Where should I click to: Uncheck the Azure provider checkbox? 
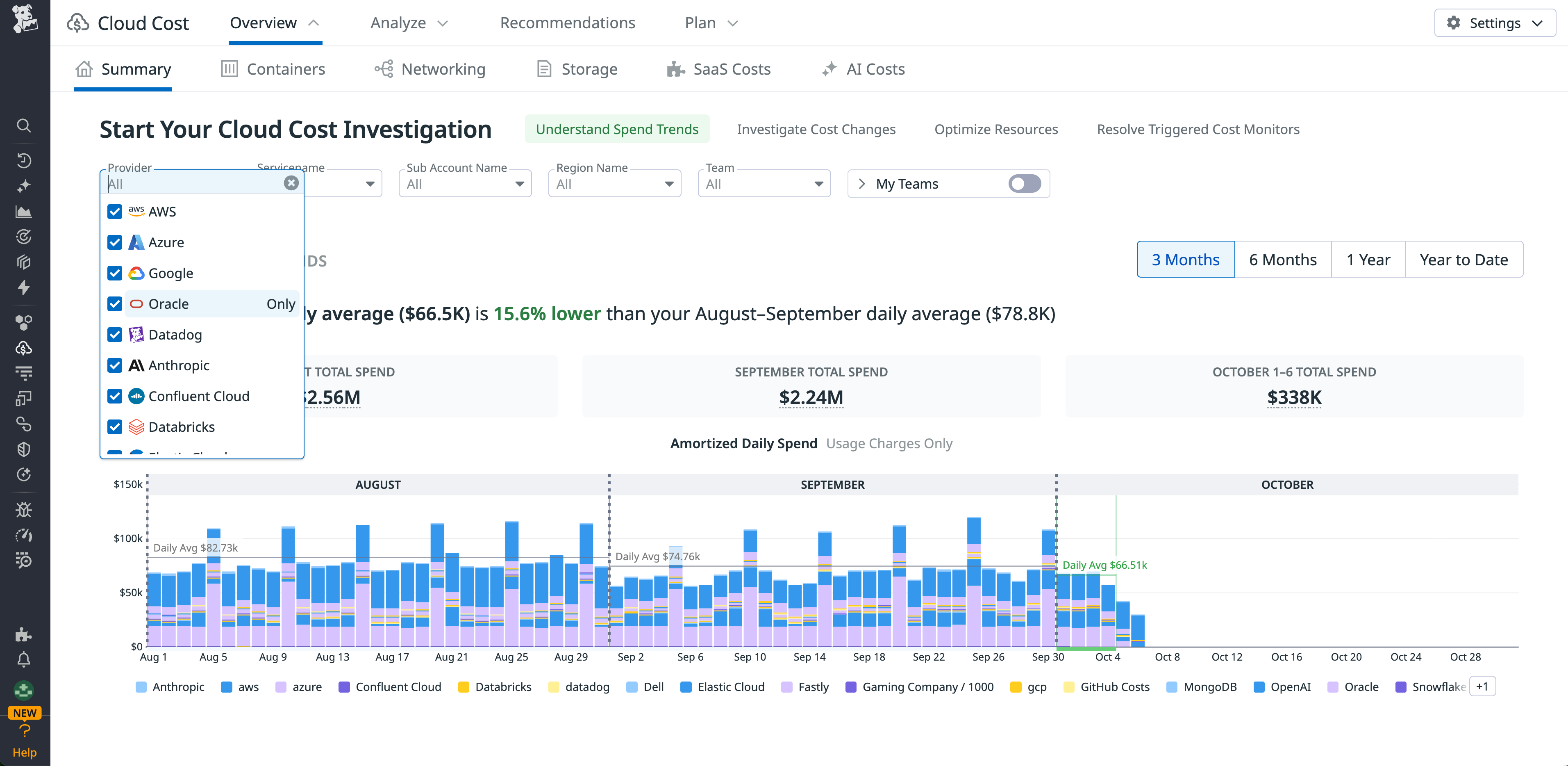pos(115,242)
